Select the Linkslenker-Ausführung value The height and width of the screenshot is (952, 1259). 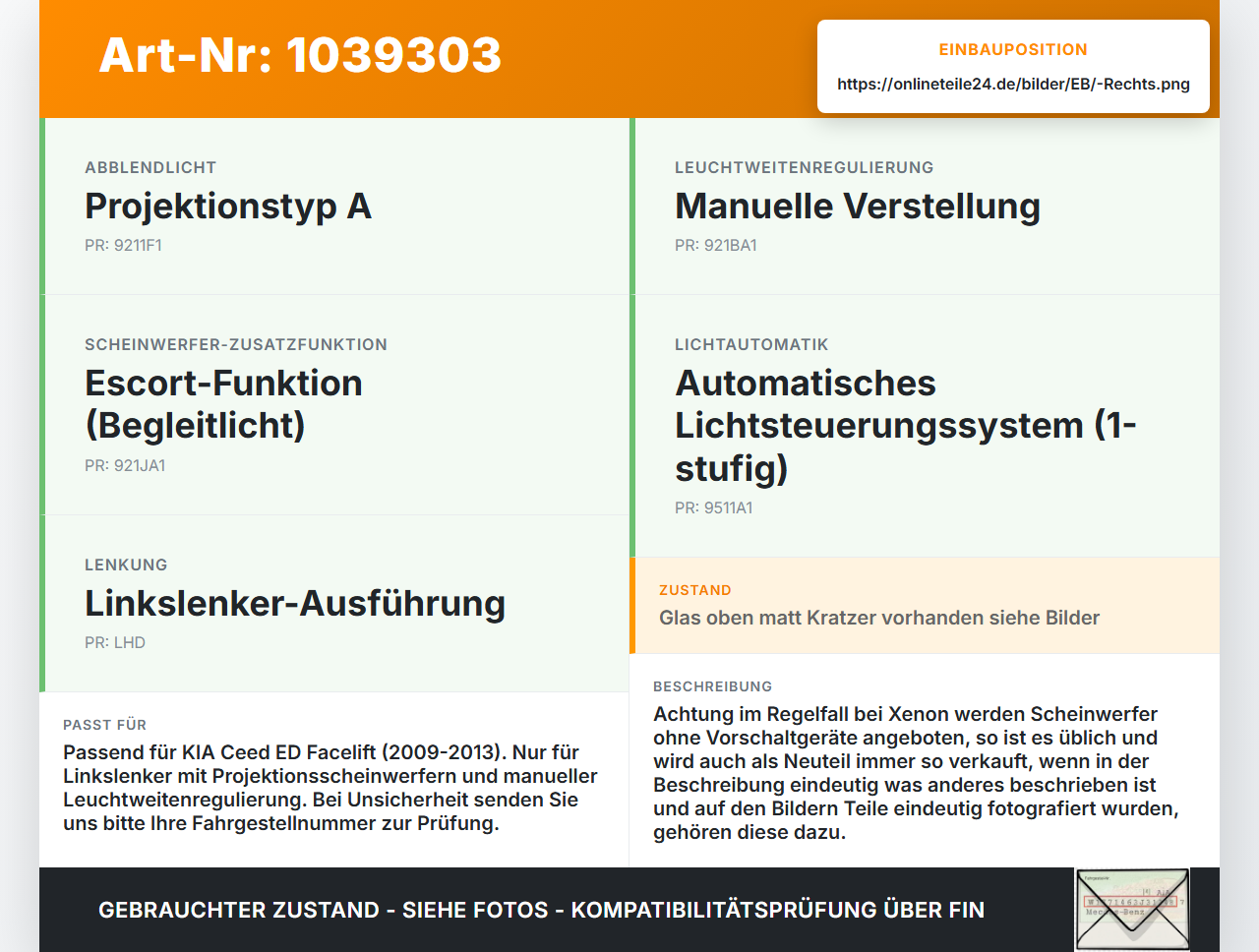click(295, 603)
